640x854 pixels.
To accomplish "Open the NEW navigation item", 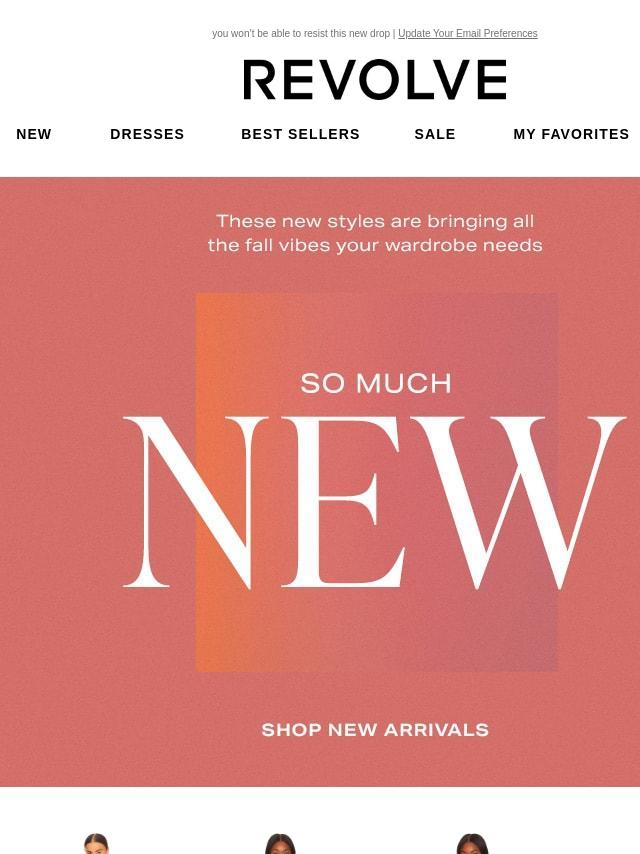I will [34, 134].
